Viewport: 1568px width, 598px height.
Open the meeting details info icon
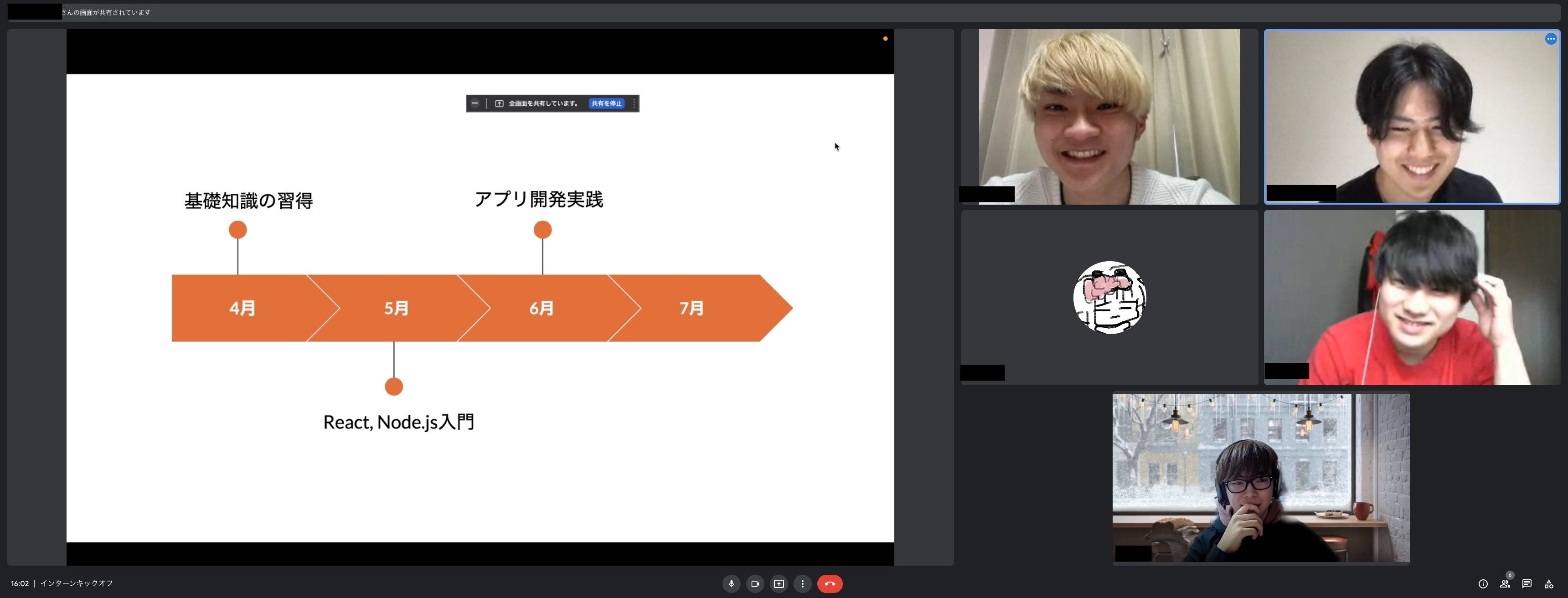click(x=1483, y=584)
